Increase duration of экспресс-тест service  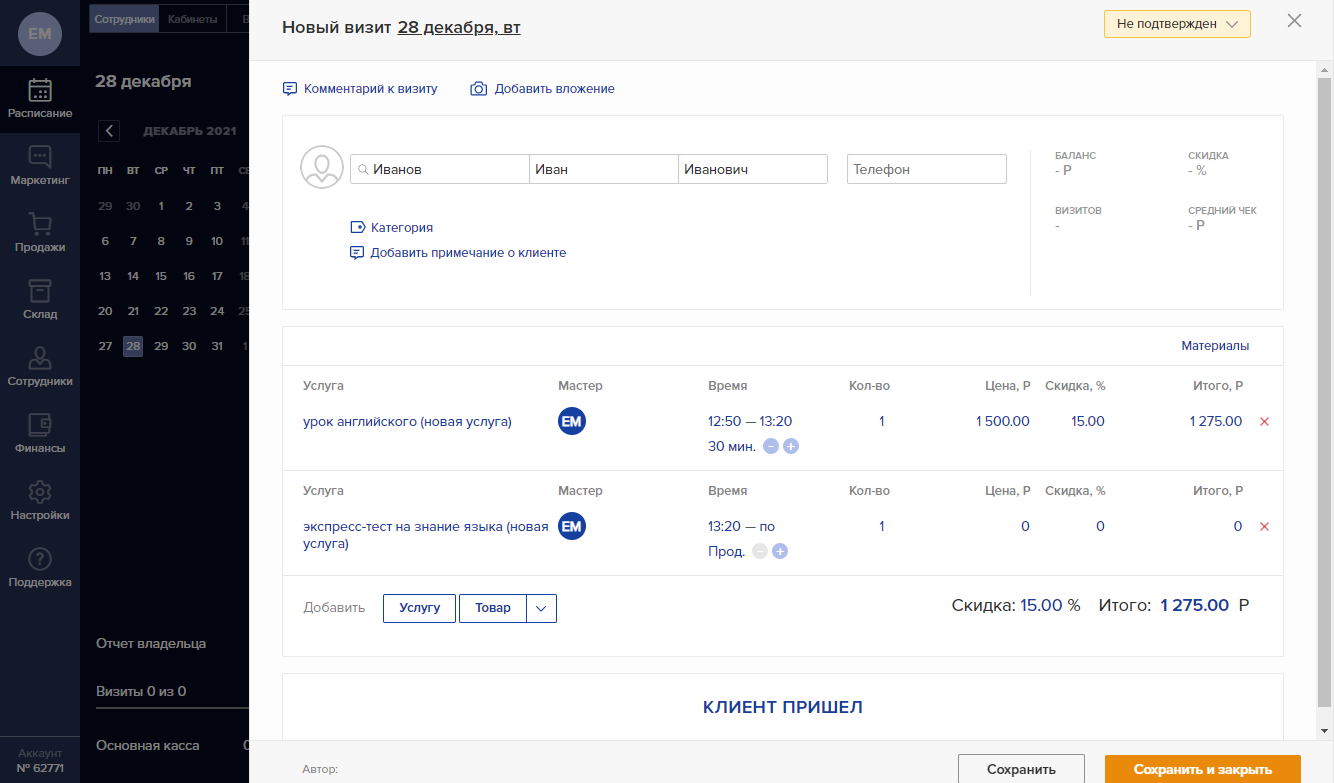pyautogui.click(x=780, y=552)
